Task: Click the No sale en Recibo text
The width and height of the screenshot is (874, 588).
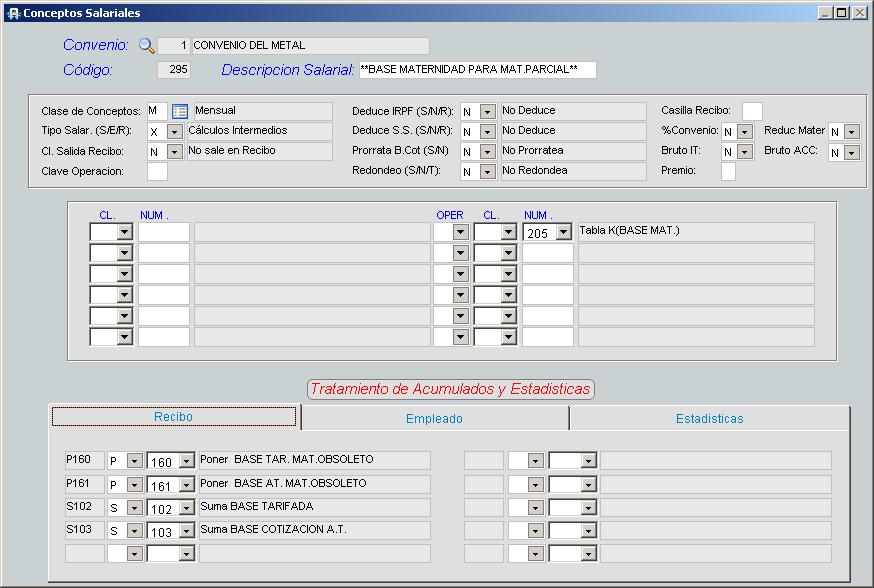Action: tap(231, 150)
